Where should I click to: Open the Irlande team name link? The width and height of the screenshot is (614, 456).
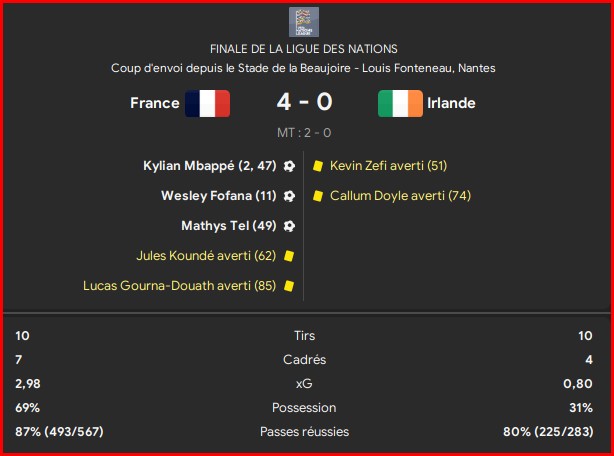pos(451,103)
